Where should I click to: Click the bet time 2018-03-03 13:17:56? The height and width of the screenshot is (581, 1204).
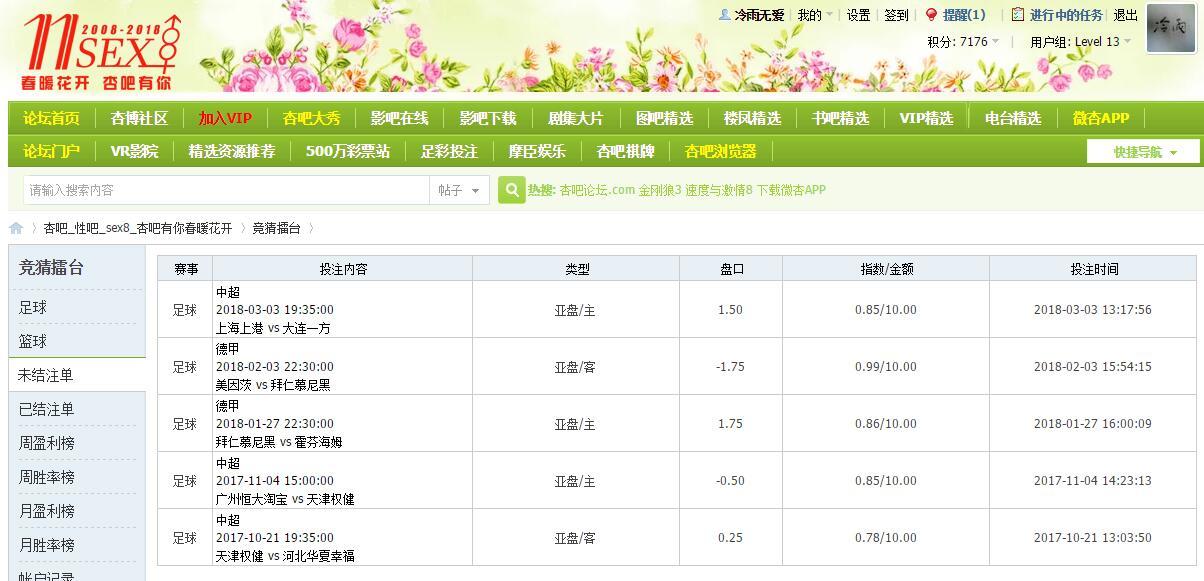click(1093, 310)
